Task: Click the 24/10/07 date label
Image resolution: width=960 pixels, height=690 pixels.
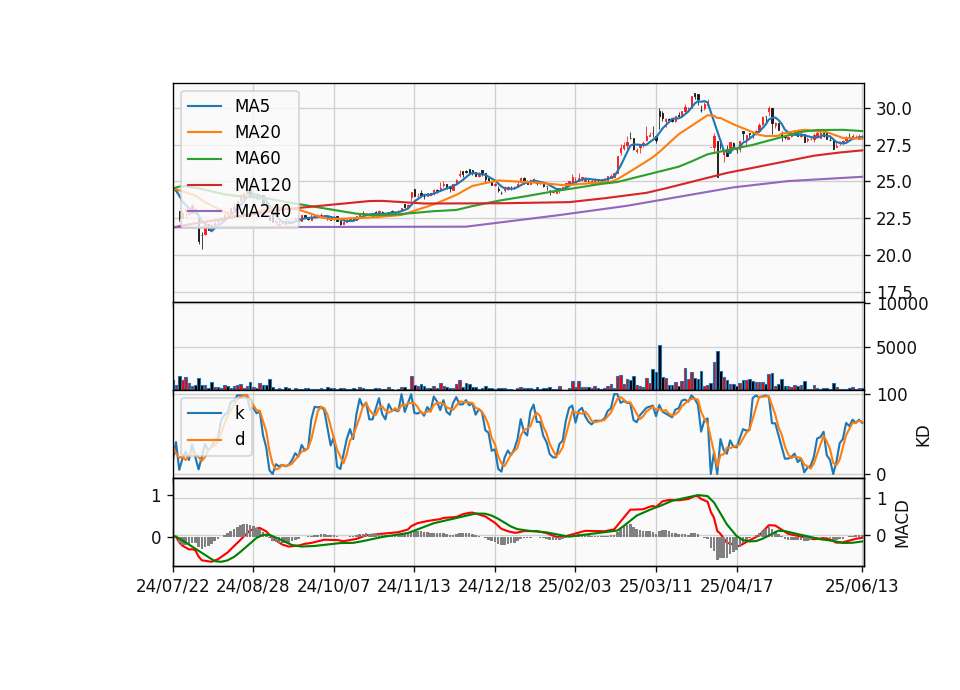Action: point(334,586)
